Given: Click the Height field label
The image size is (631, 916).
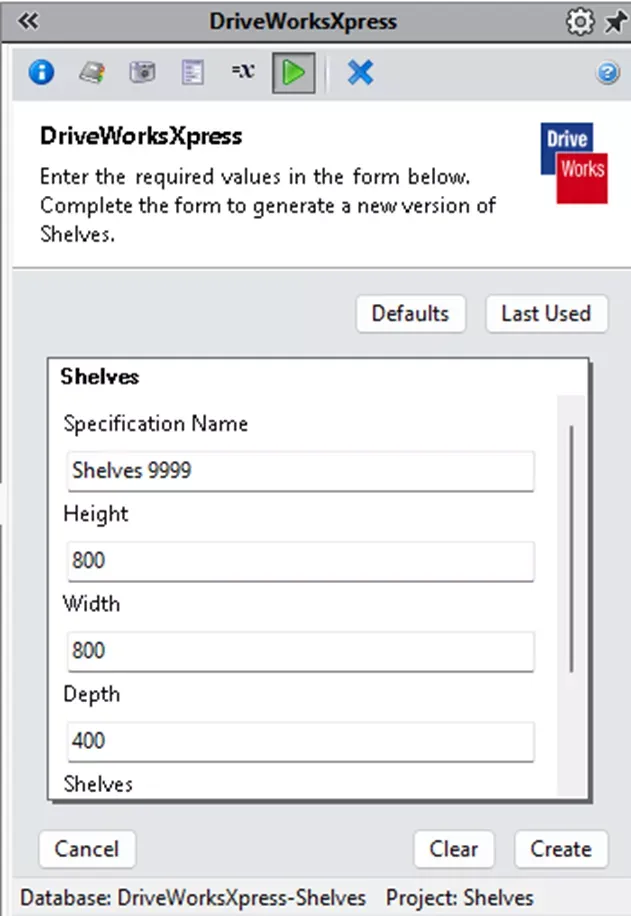Looking at the screenshot, I should pos(95,514).
